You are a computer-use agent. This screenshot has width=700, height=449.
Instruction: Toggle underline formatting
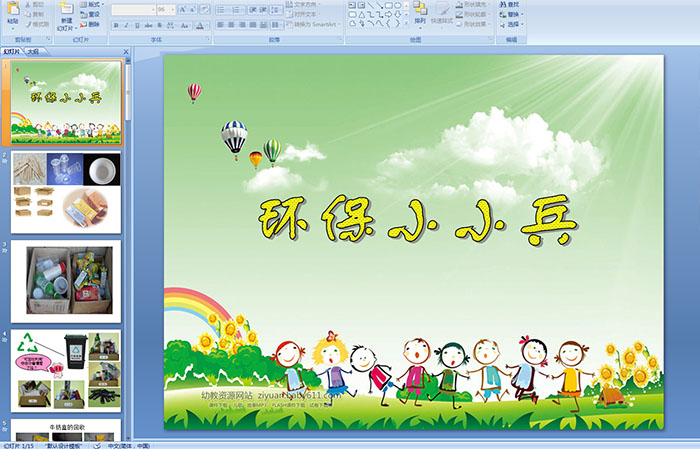pos(138,25)
